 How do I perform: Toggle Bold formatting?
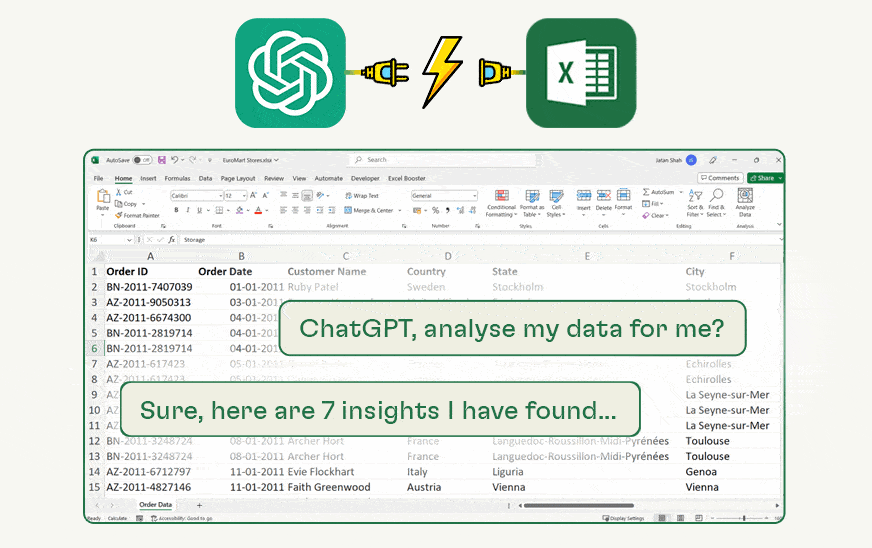(x=176, y=211)
